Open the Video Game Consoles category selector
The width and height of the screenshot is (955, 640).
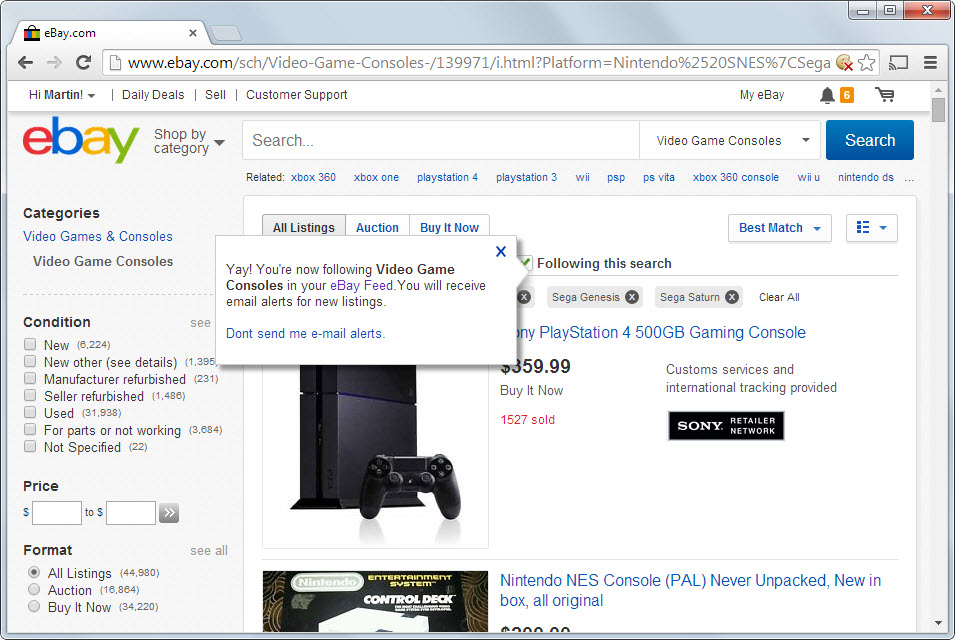730,141
